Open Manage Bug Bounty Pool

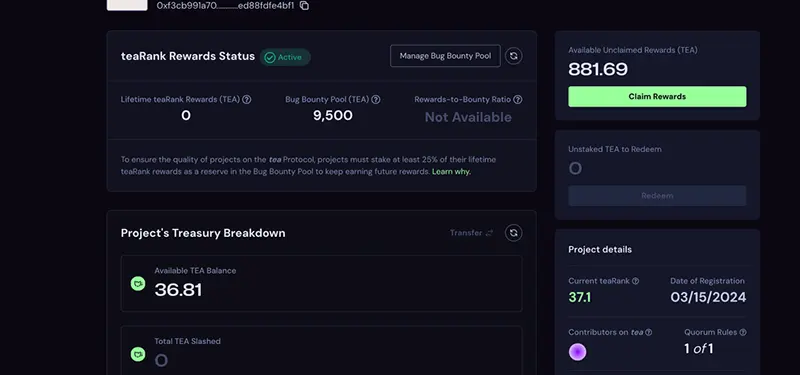(445, 56)
